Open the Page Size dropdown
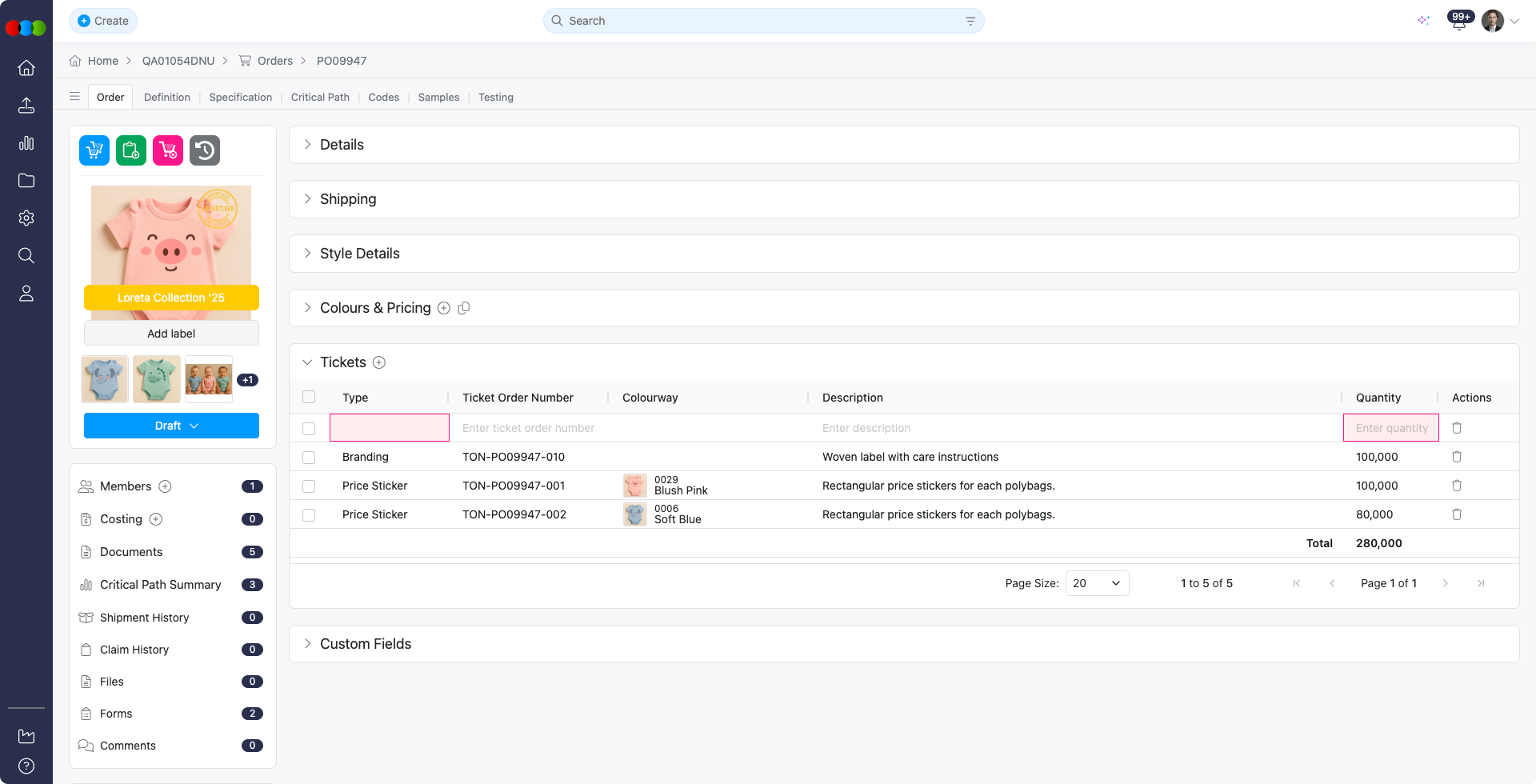 pyautogui.click(x=1097, y=583)
